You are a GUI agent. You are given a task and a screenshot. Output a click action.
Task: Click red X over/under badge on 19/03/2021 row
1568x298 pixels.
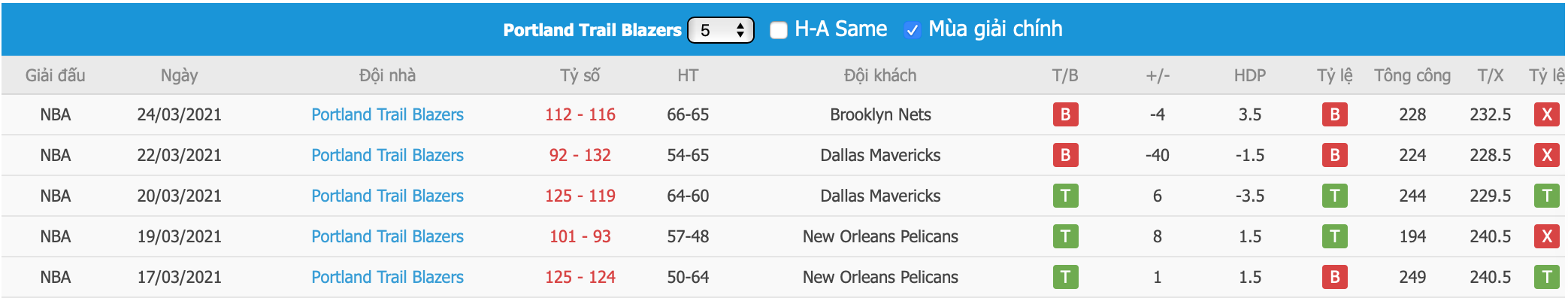click(1546, 236)
